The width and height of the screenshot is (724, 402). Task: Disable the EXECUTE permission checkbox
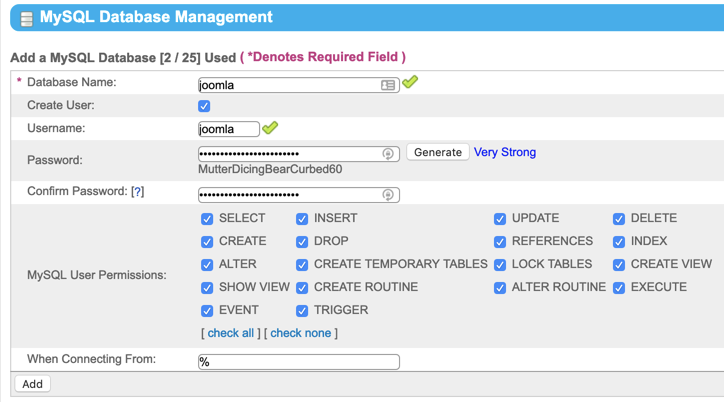coord(619,288)
